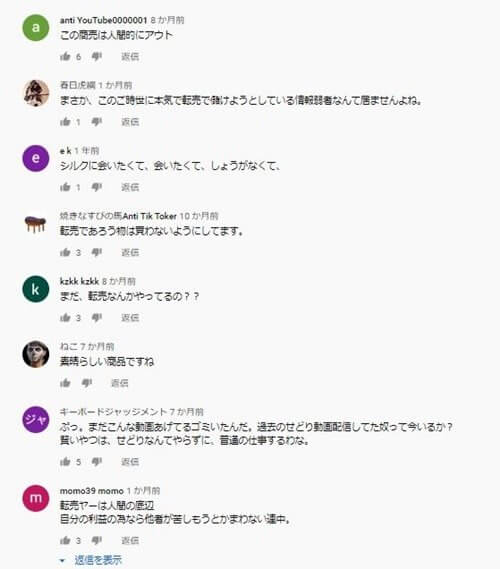Open the ねこ user's face avatar

click(36, 354)
